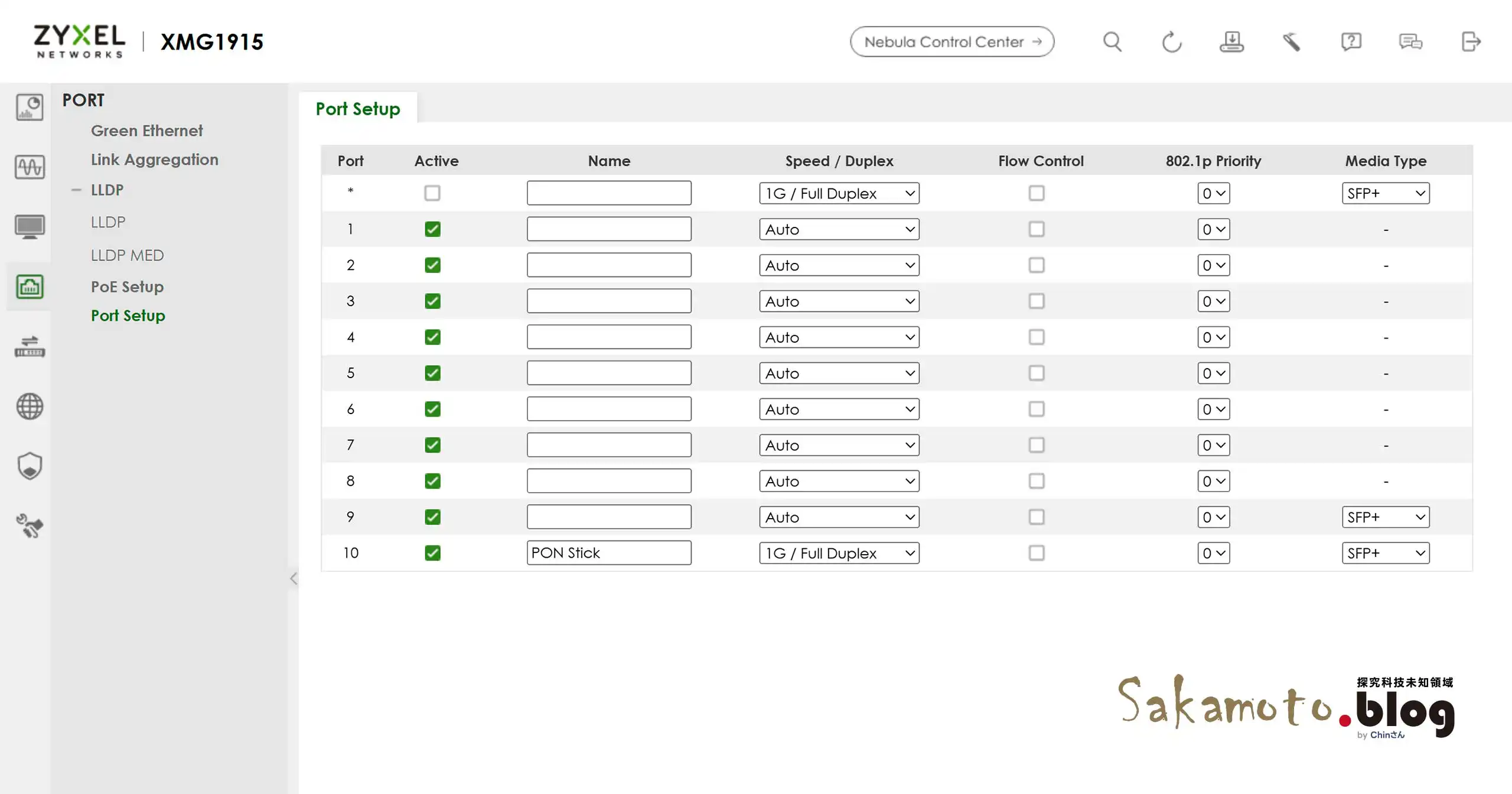Click the logout icon at top right

point(1471,42)
